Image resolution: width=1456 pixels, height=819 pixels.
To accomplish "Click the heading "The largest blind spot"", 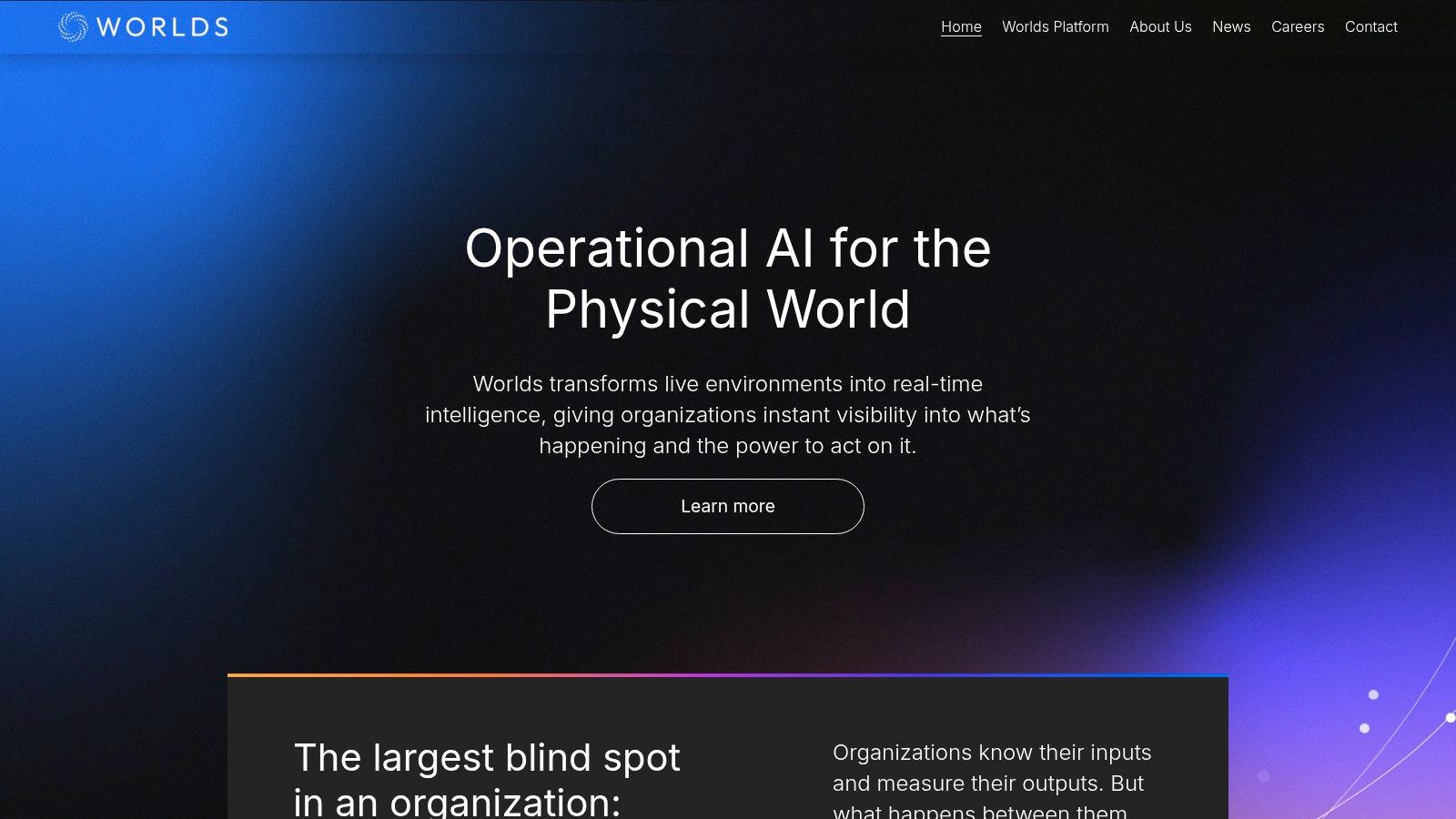I will 487,758.
